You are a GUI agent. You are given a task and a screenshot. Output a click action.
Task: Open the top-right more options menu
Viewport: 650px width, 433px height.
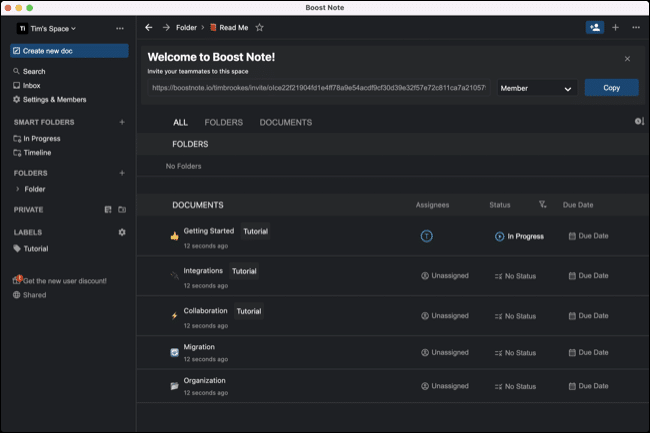click(636, 28)
